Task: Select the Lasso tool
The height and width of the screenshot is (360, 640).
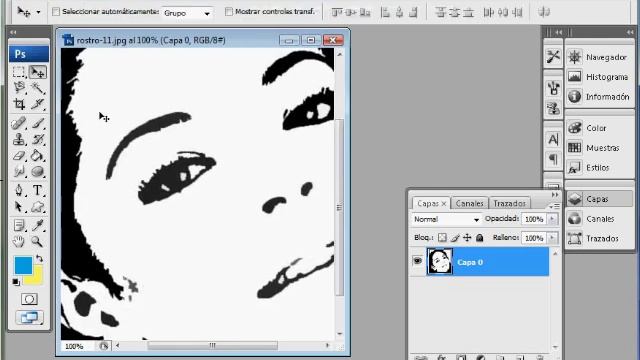Action: pos(19,87)
